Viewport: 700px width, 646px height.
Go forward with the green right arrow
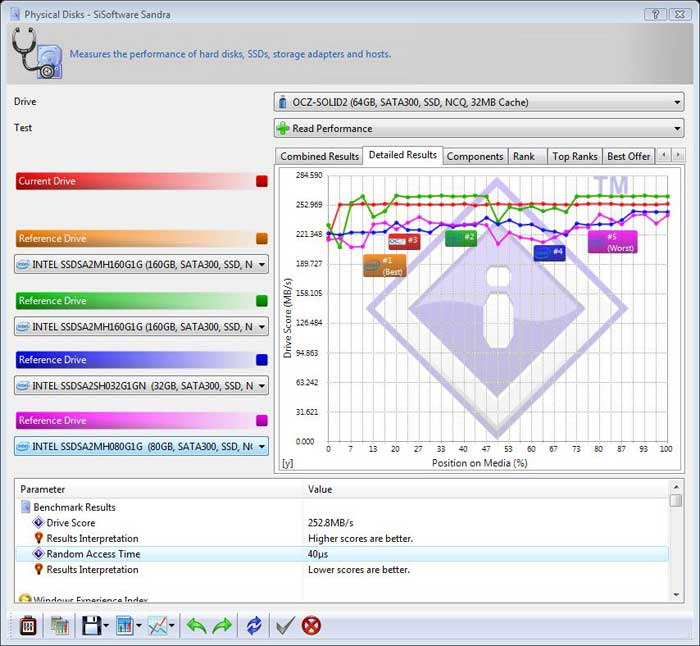pyautogui.click(x=222, y=626)
